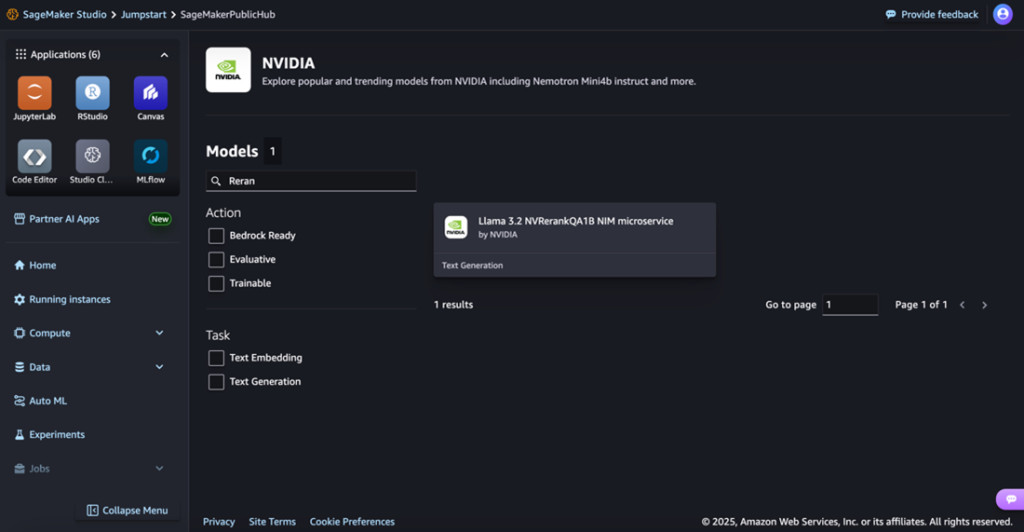Open the Canvas application
This screenshot has height=532, width=1024.
point(150,93)
